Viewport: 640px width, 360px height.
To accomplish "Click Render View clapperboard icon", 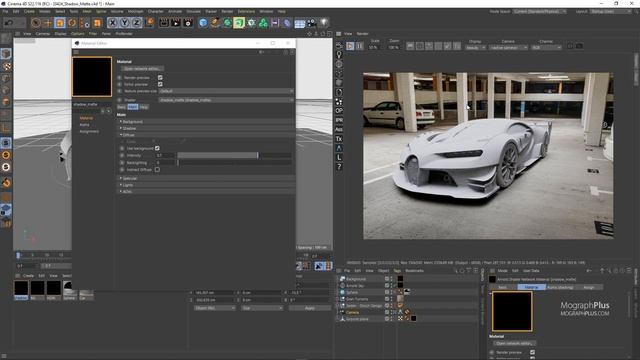I will (164, 23).
